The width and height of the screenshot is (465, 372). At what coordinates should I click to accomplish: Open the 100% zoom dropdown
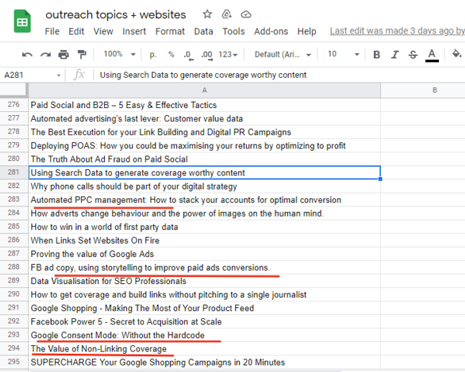click(119, 54)
